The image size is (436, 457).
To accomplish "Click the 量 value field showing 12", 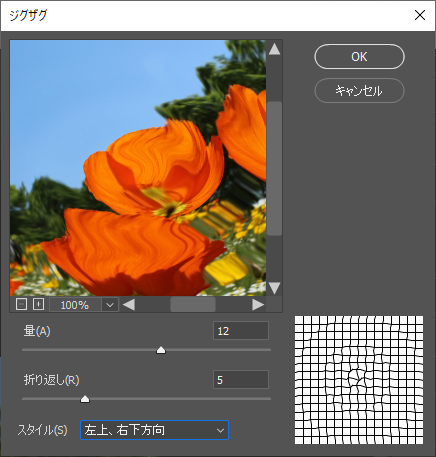I will (241, 331).
